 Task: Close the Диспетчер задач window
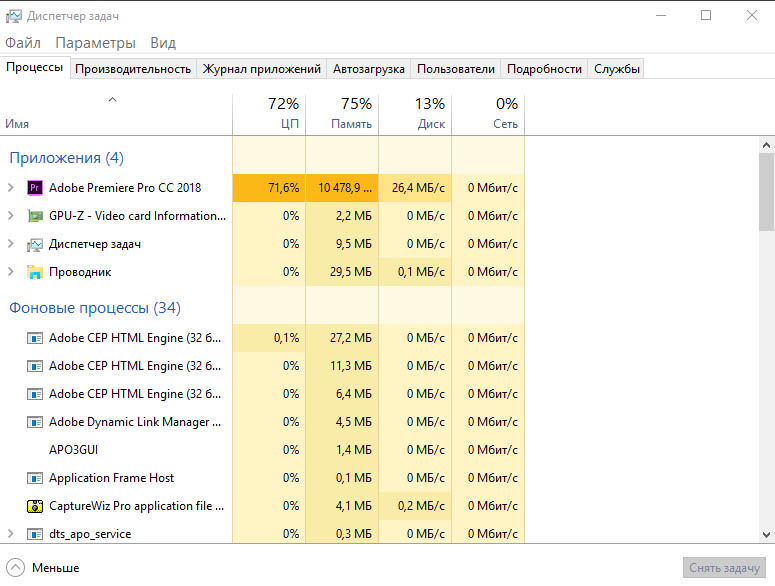[x=752, y=16]
